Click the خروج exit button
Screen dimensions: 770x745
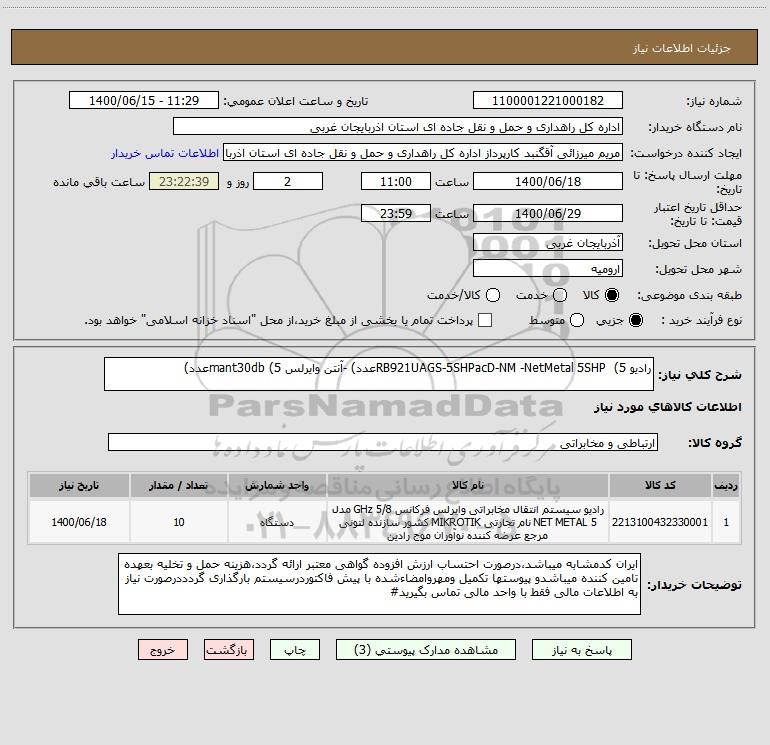click(163, 650)
